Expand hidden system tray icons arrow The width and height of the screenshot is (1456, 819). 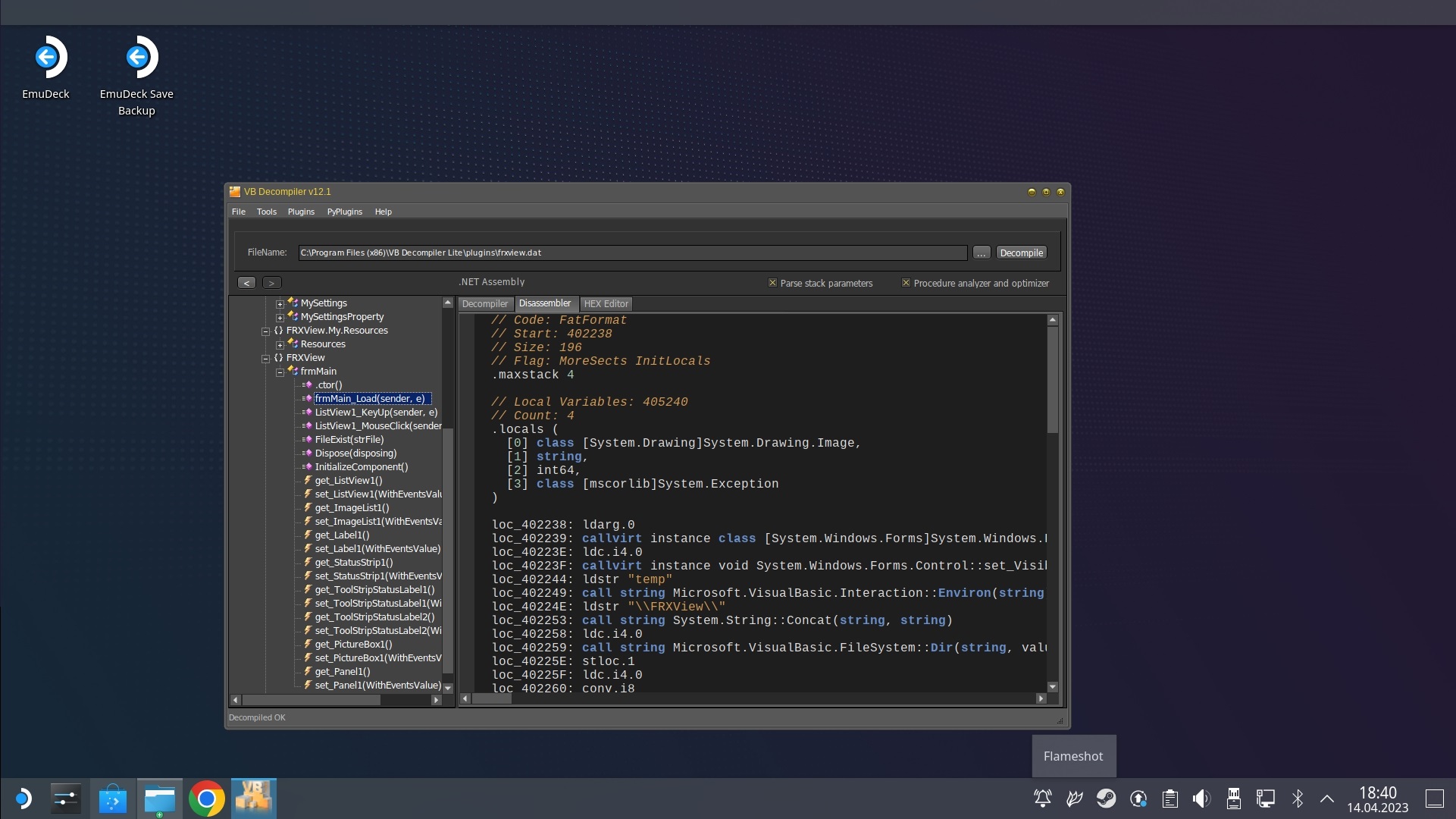(x=1327, y=799)
